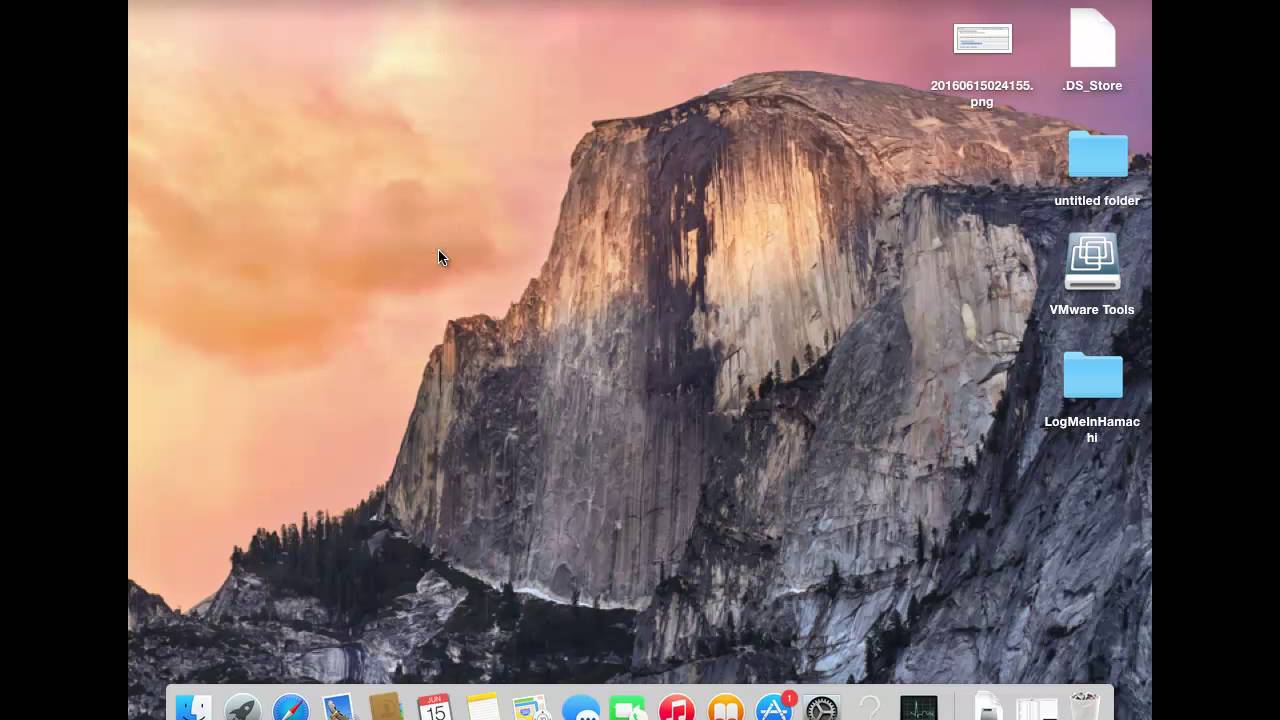This screenshot has width=1280, height=720.
Task: Select the LogMeInHamachi folder
Action: tap(1092, 375)
